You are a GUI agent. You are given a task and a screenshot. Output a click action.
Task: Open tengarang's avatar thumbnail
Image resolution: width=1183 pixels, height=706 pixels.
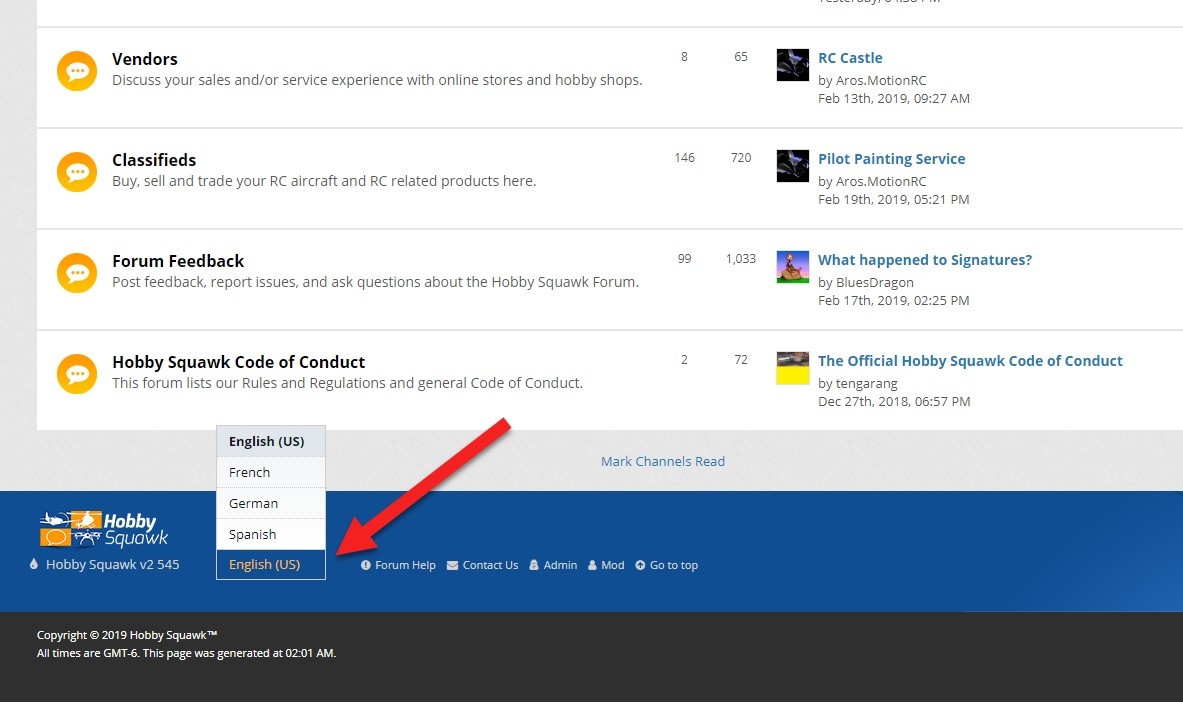(x=793, y=368)
